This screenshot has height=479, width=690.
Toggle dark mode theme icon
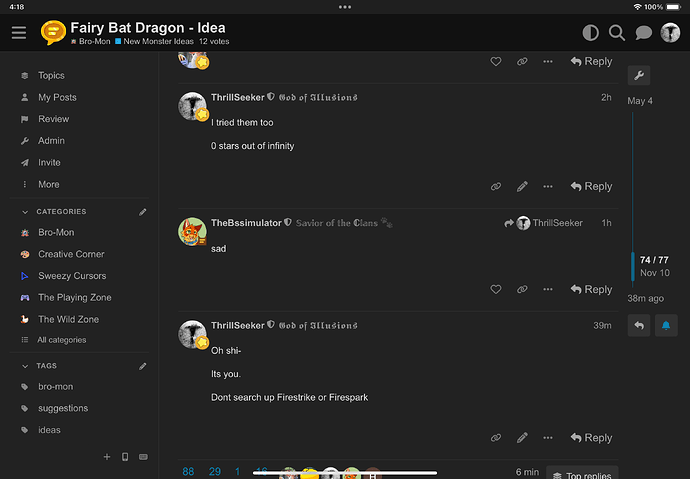tap(591, 33)
